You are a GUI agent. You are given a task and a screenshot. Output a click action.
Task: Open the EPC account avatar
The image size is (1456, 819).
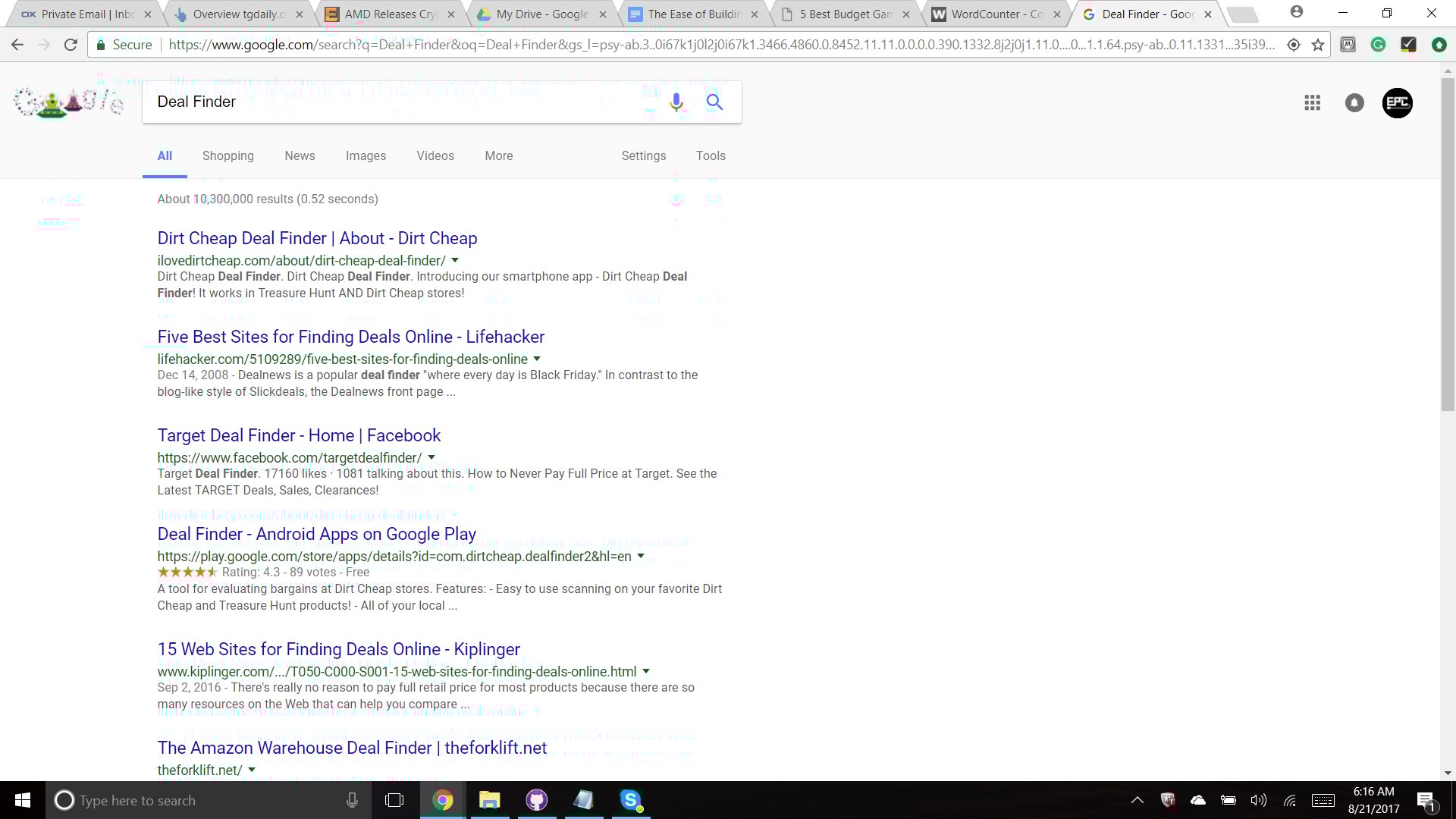[x=1397, y=102]
